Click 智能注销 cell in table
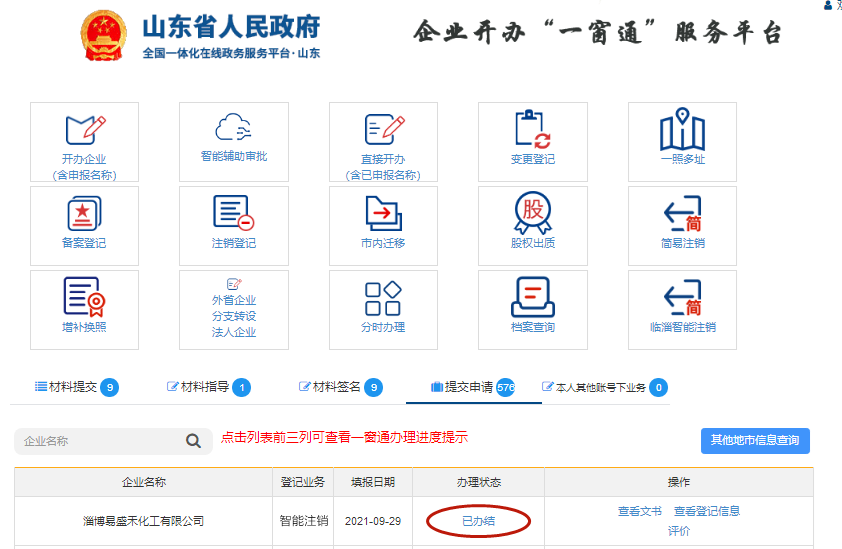 click(x=303, y=521)
